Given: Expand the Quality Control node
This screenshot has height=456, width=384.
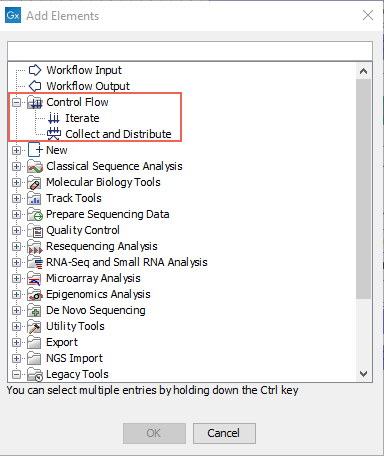Looking at the screenshot, I should click(x=16, y=230).
